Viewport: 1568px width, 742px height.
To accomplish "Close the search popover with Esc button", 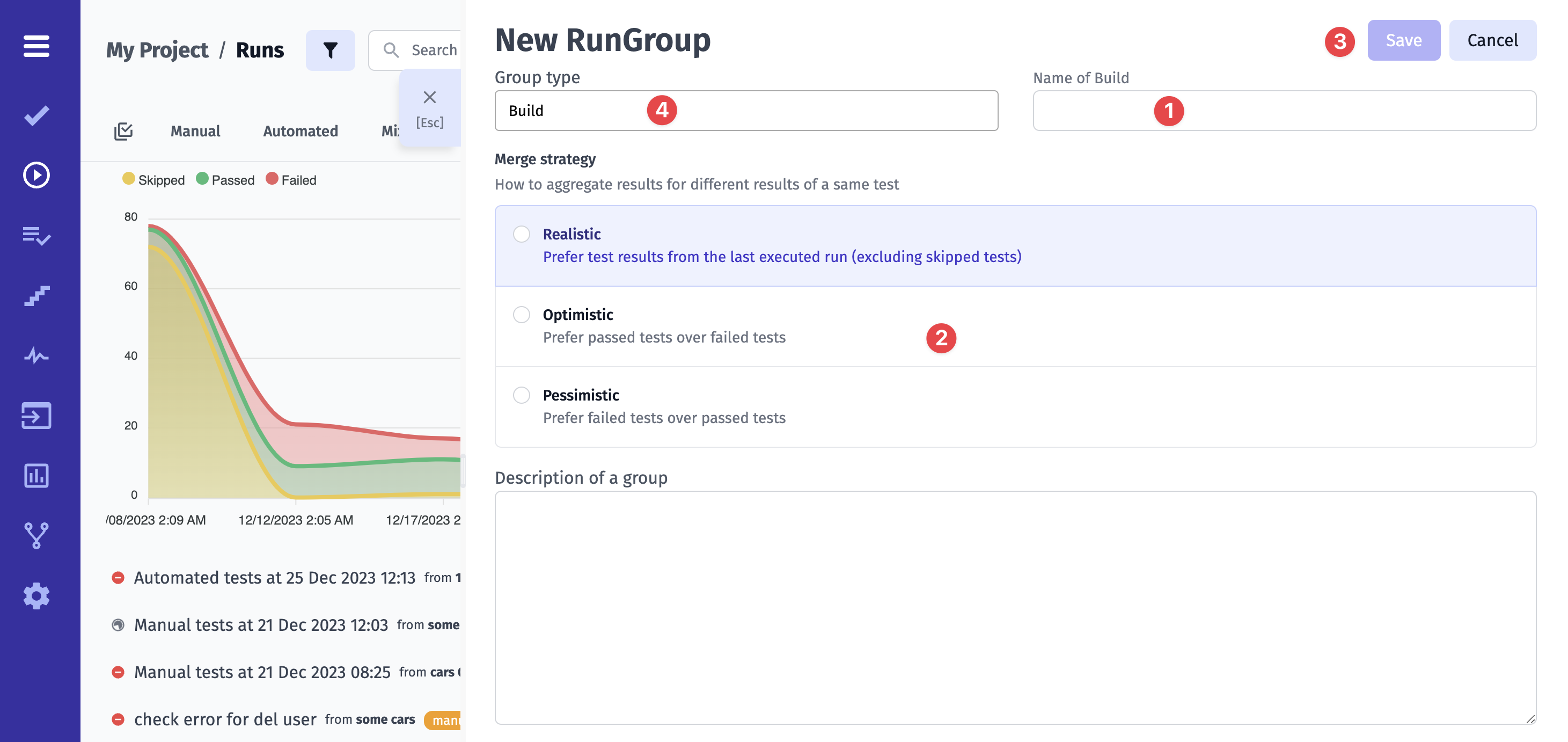I will point(429,97).
